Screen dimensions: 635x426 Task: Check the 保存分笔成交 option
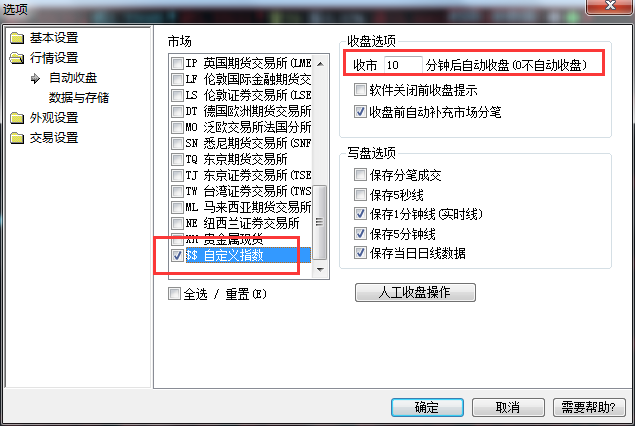[360, 175]
